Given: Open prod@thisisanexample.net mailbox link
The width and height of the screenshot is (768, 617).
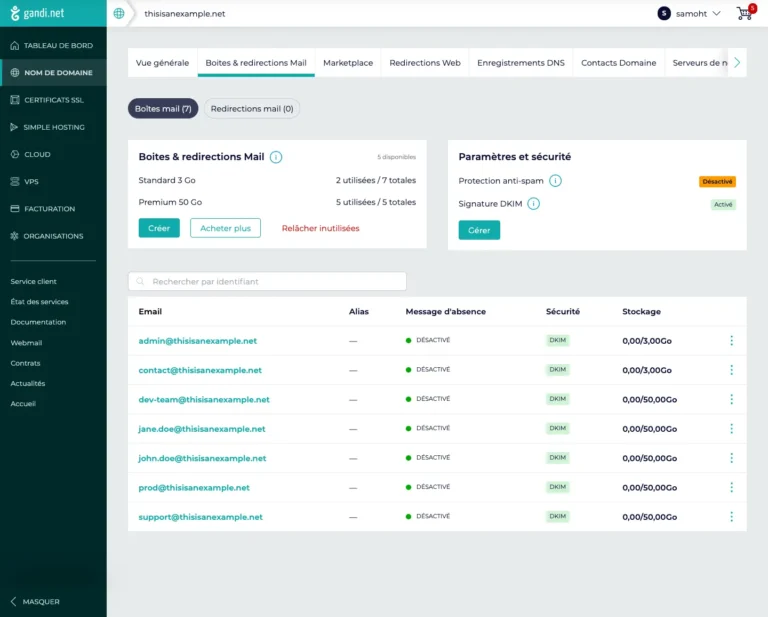Looking at the screenshot, I should pos(194,488).
